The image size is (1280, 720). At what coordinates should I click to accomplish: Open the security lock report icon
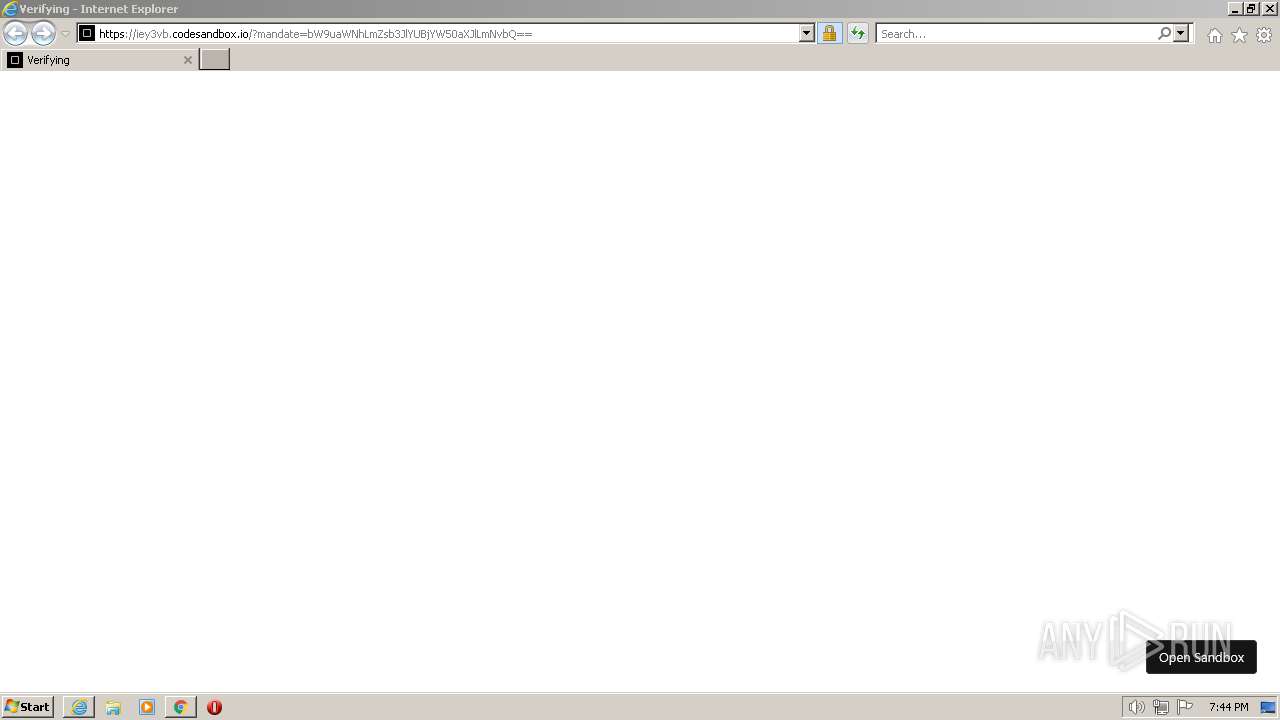coord(829,33)
